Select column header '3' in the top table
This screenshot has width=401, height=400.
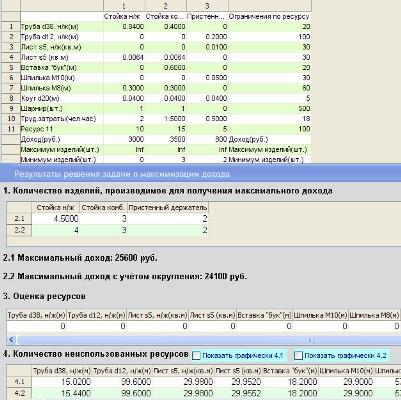207,6
